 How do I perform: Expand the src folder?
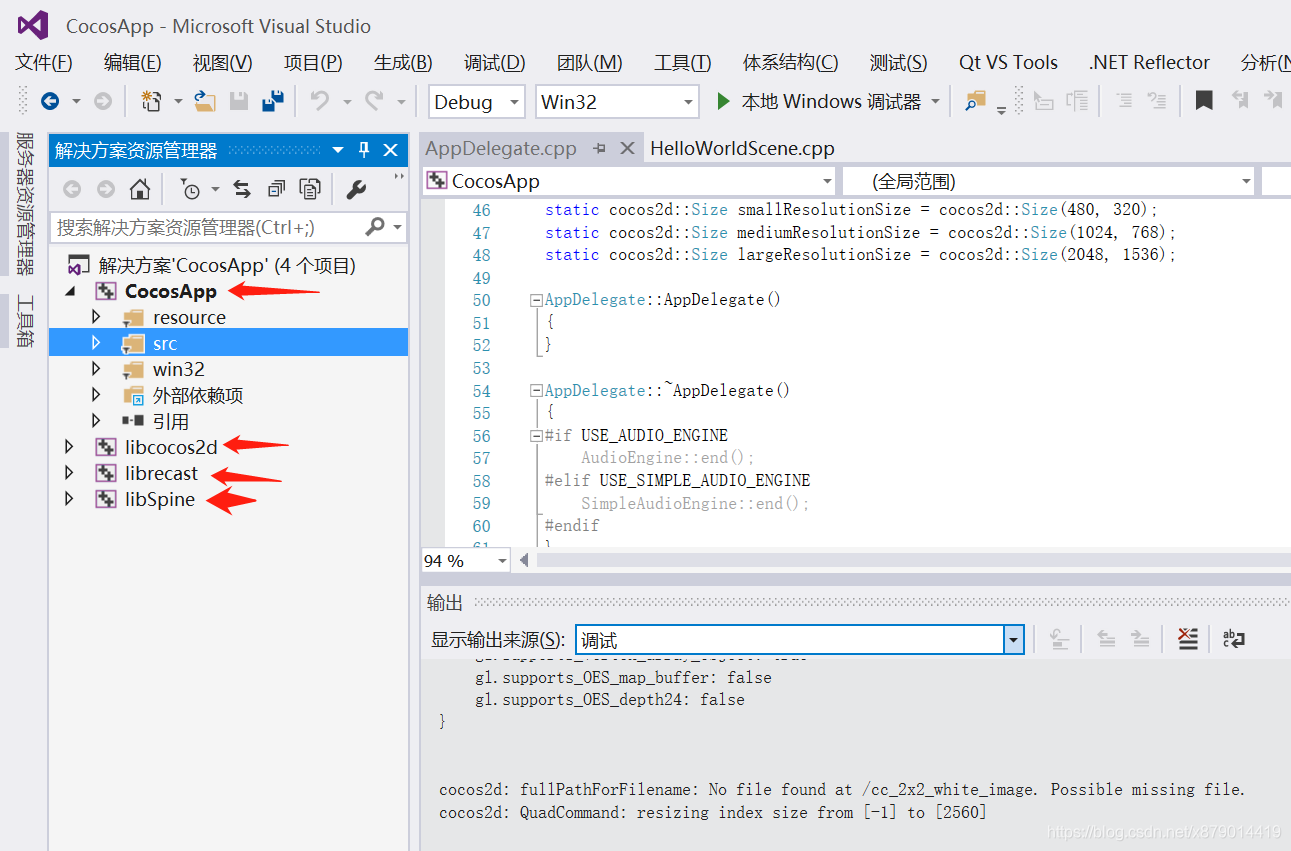click(x=96, y=343)
